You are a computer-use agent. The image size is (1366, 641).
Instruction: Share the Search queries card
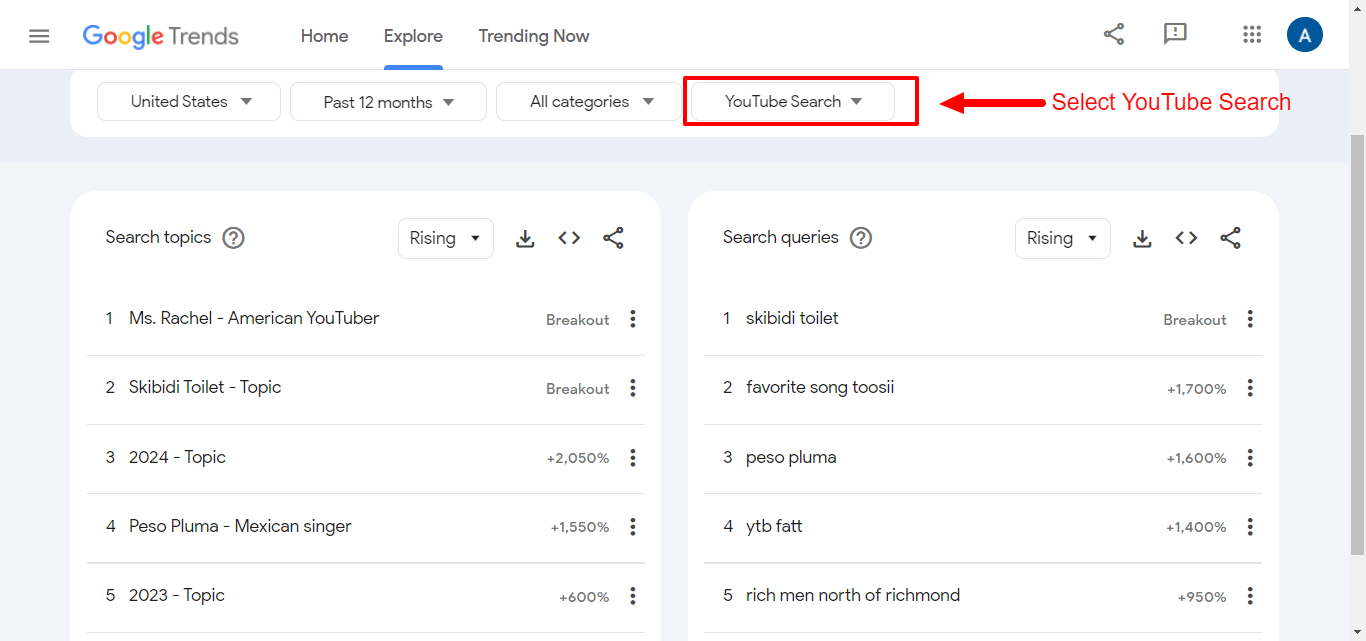tap(1230, 238)
